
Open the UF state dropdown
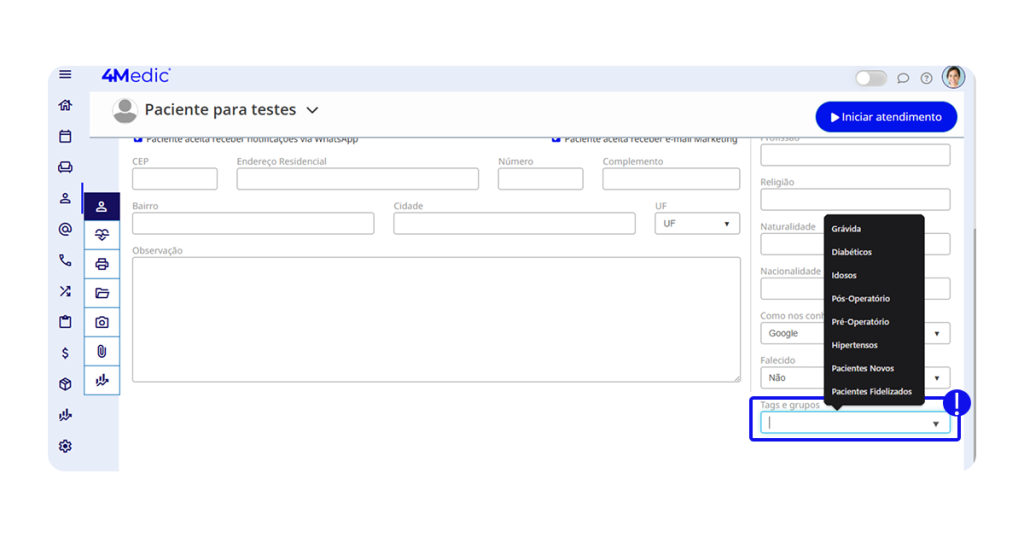pos(697,224)
